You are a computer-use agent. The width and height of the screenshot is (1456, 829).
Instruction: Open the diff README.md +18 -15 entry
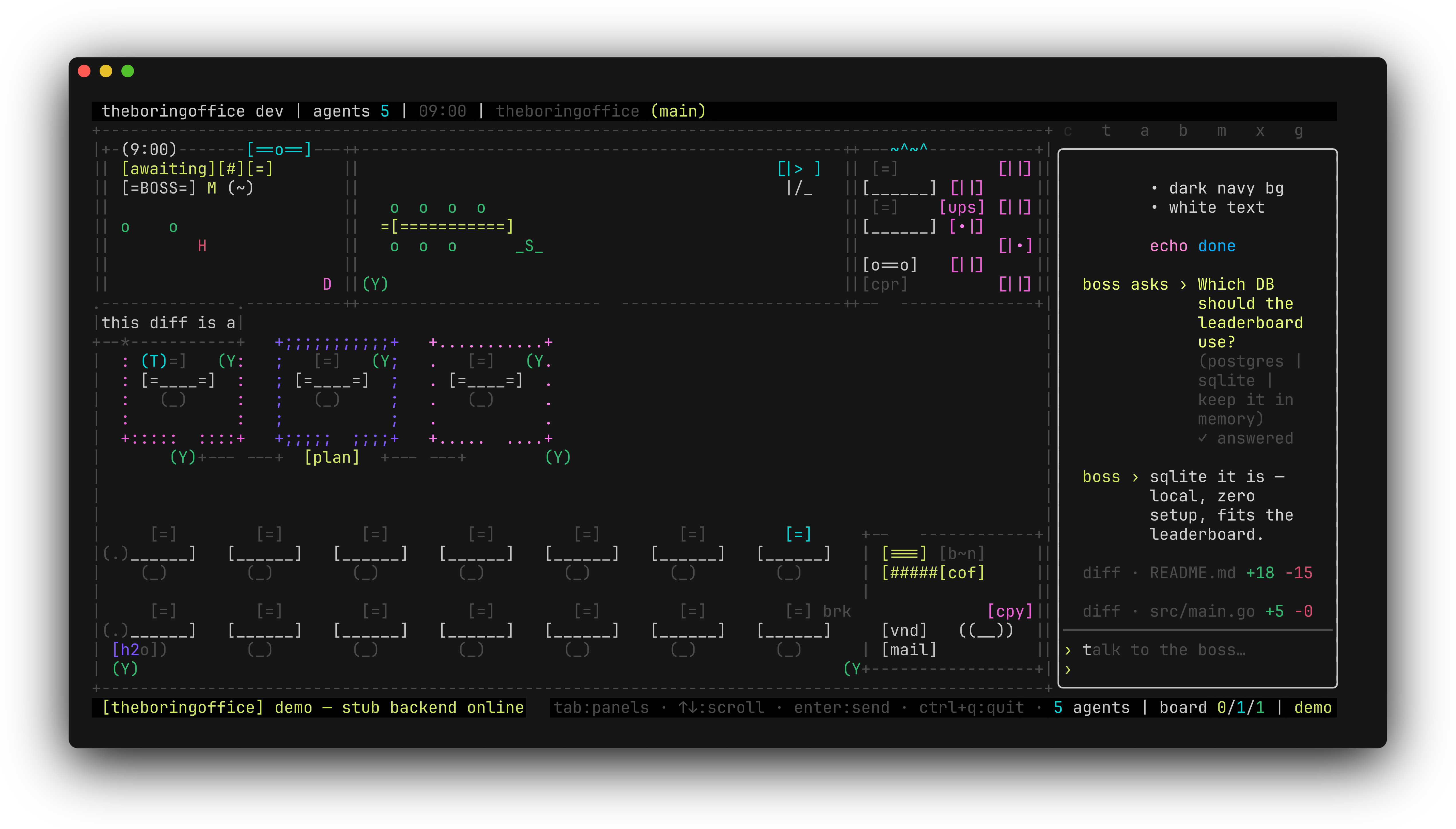[1197, 573]
